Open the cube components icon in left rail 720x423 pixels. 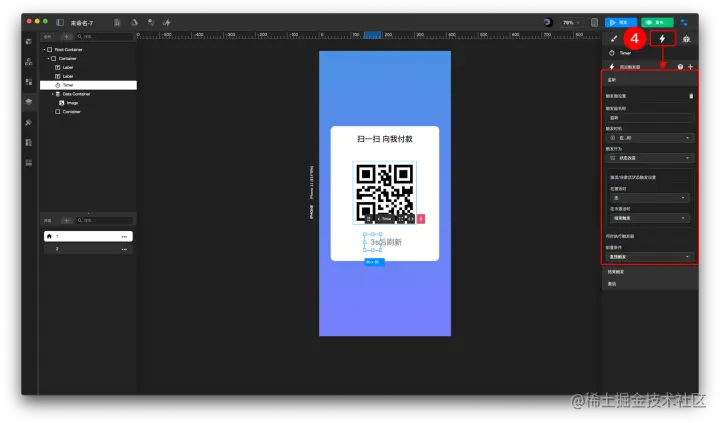click(29, 41)
